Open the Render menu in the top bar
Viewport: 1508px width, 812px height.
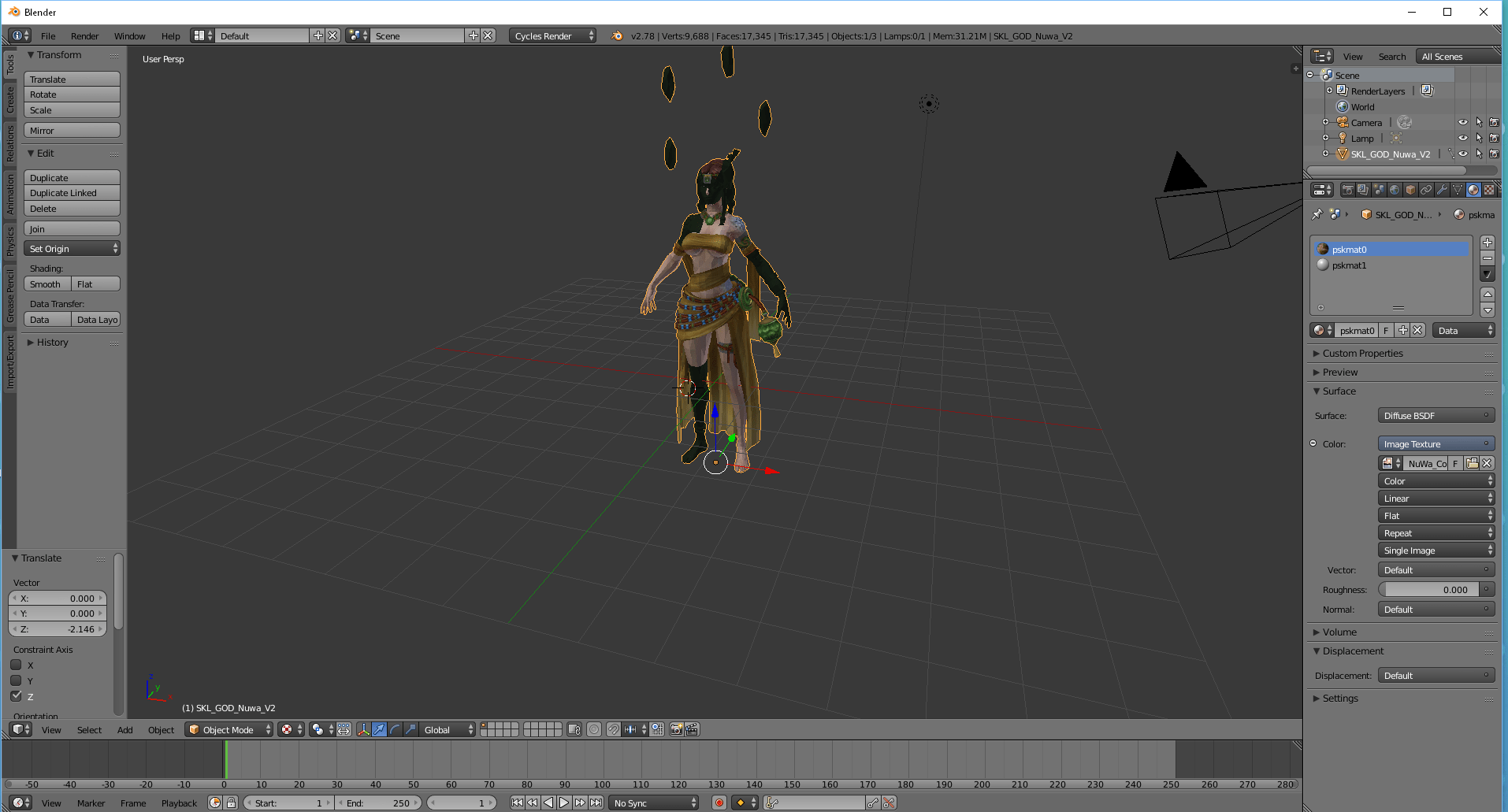84,35
